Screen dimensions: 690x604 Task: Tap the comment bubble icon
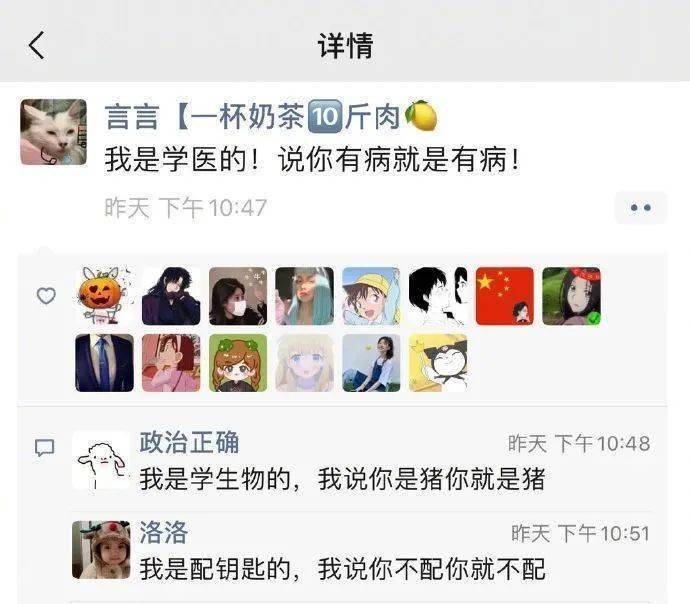pyautogui.click(x=45, y=448)
